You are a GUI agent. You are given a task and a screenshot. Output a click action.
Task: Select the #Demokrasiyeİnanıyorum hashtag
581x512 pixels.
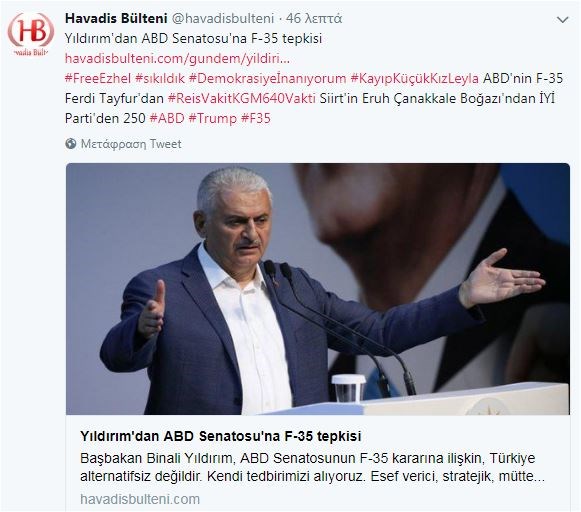point(267,79)
